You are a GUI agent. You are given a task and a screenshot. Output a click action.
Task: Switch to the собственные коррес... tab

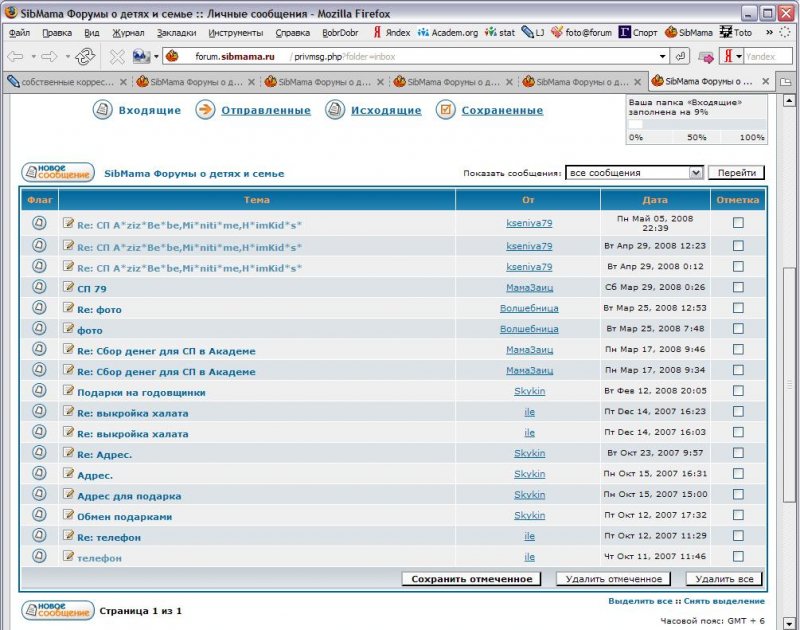click(x=60, y=81)
